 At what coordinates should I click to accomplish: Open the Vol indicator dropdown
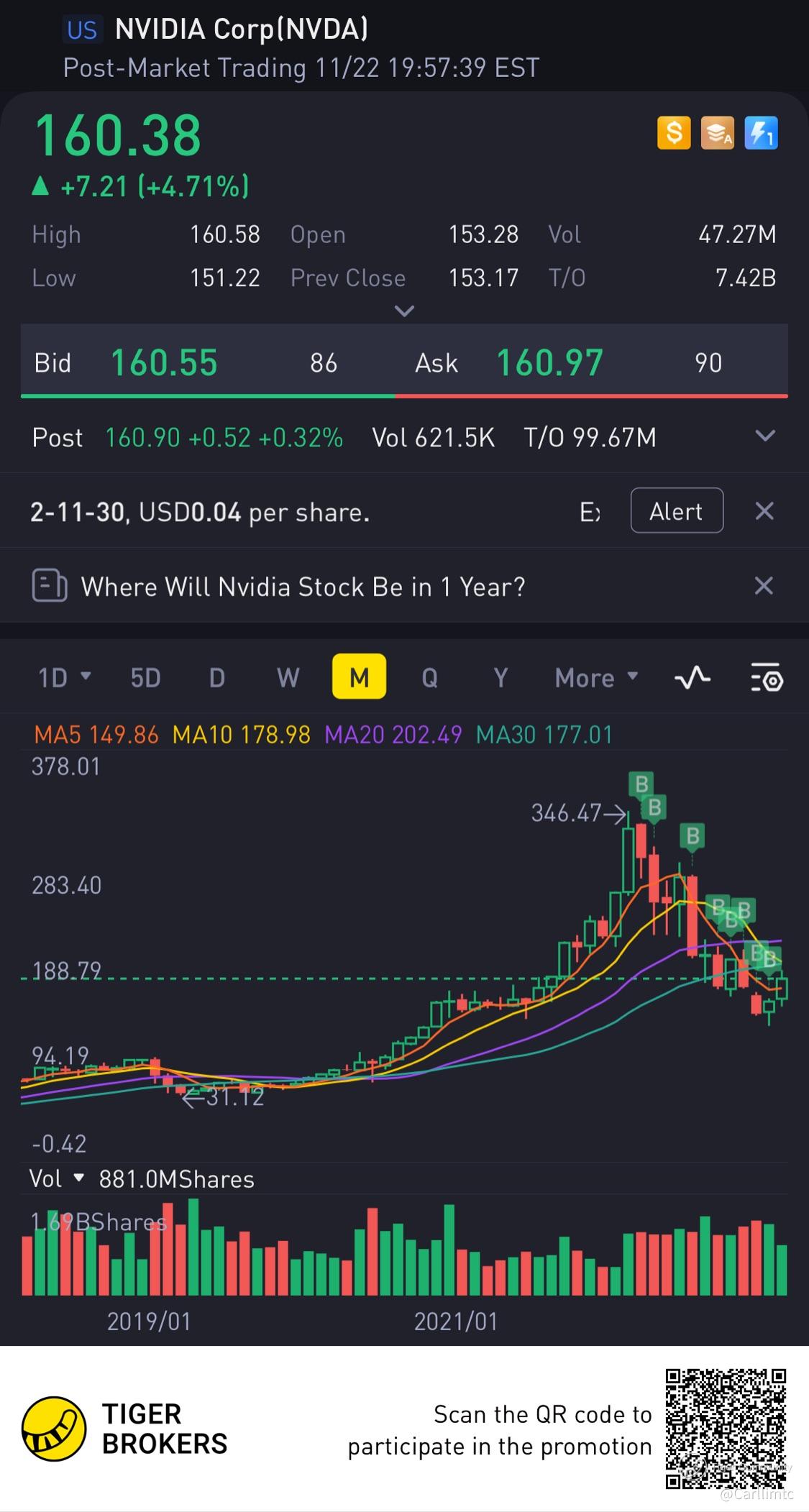(x=57, y=1179)
